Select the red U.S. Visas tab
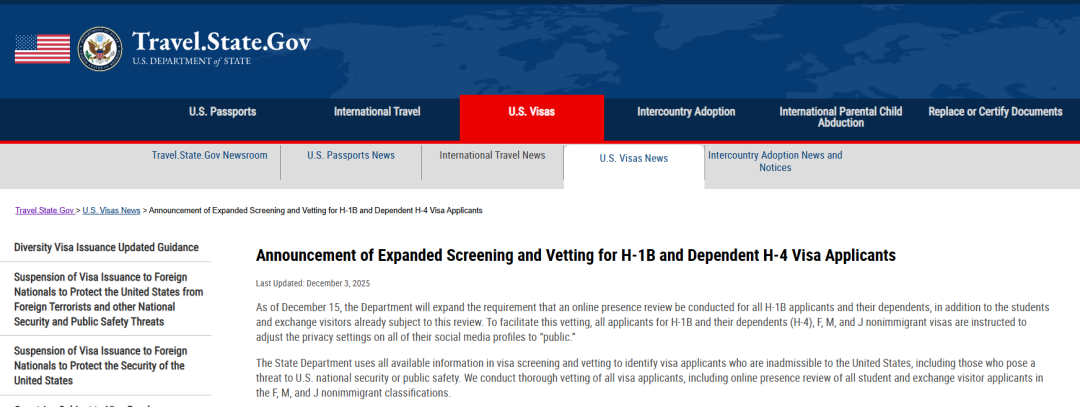The height and width of the screenshot is (407, 1080). (x=531, y=112)
